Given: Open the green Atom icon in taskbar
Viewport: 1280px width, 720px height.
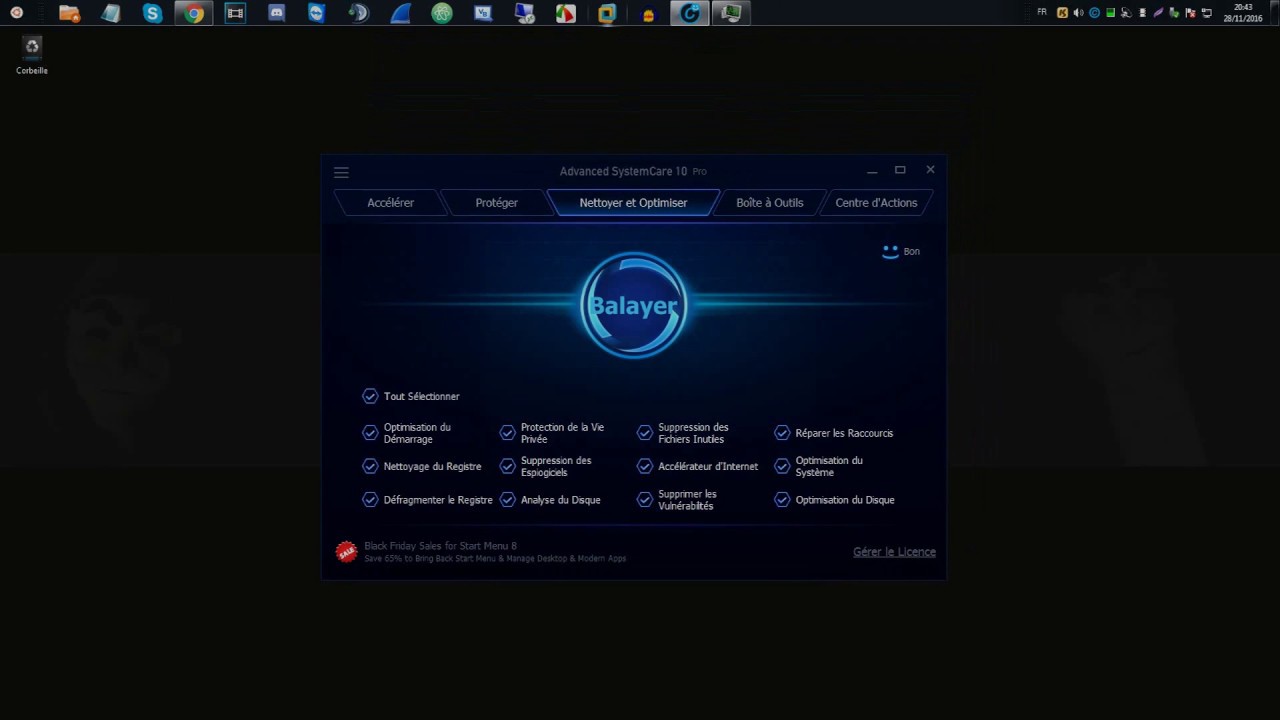Looking at the screenshot, I should click(x=442, y=13).
